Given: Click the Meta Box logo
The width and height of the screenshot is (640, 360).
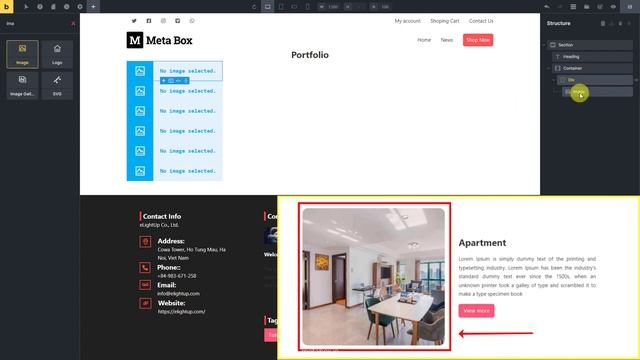Looking at the screenshot, I should point(160,40).
